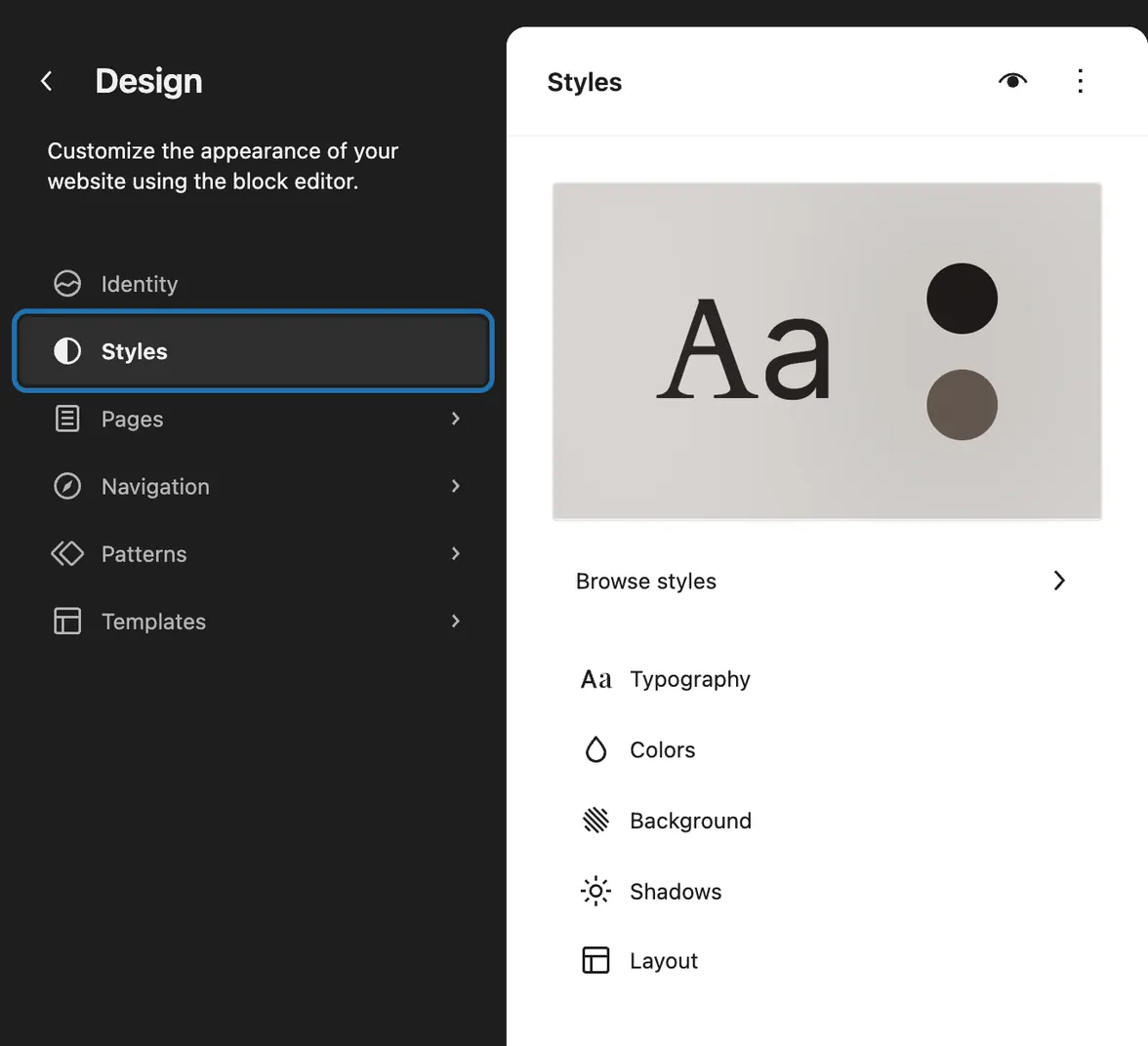Open Layout settings
Viewport: 1148px width, 1046px height.
click(x=828, y=960)
